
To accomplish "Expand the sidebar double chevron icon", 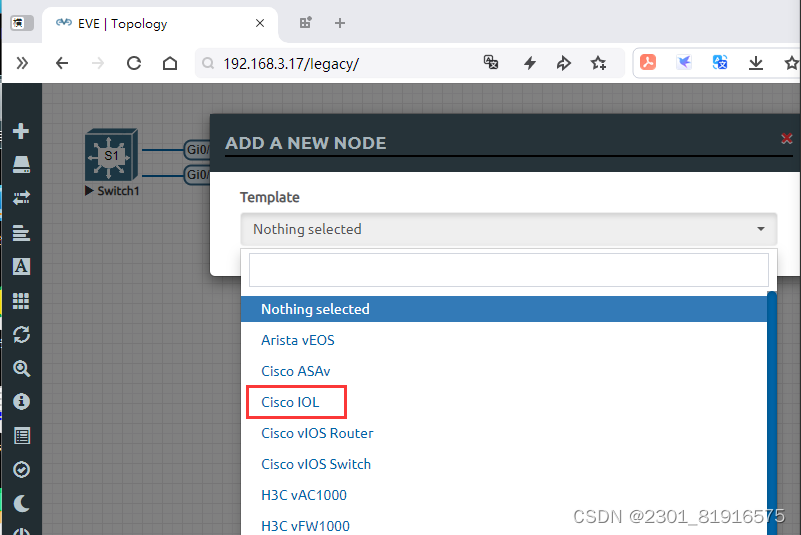I will point(22,63).
